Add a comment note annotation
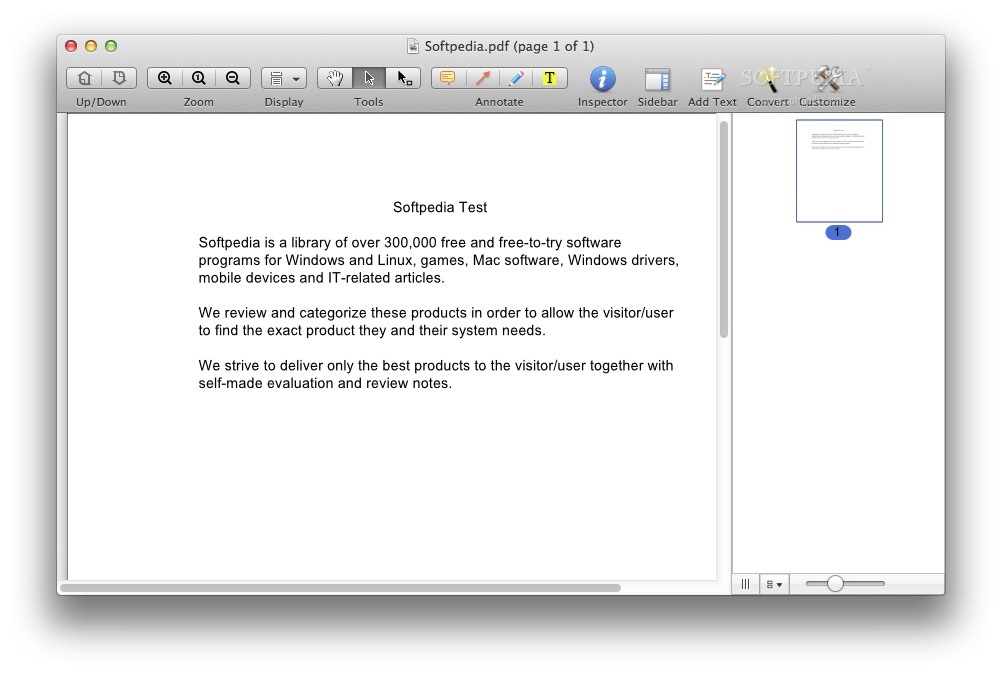This screenshot has height=674, width=1002. click(448, 78)
